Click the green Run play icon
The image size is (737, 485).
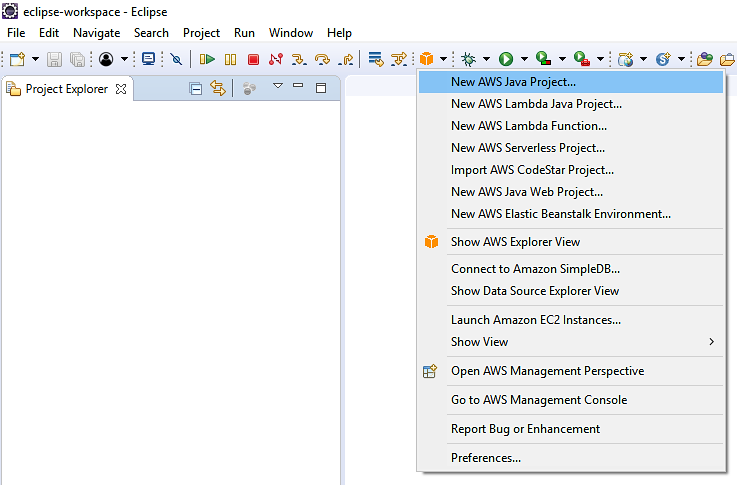click(x=506, y=59)
